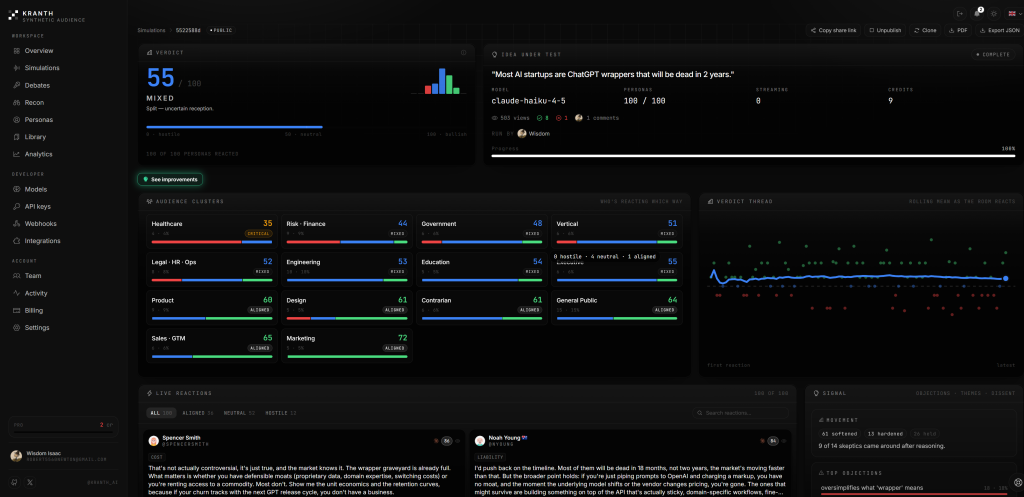This screenshot has width=1024, height=497.
Task: Click the Team icon in the sidebar
Action: [x=16, y=276]
